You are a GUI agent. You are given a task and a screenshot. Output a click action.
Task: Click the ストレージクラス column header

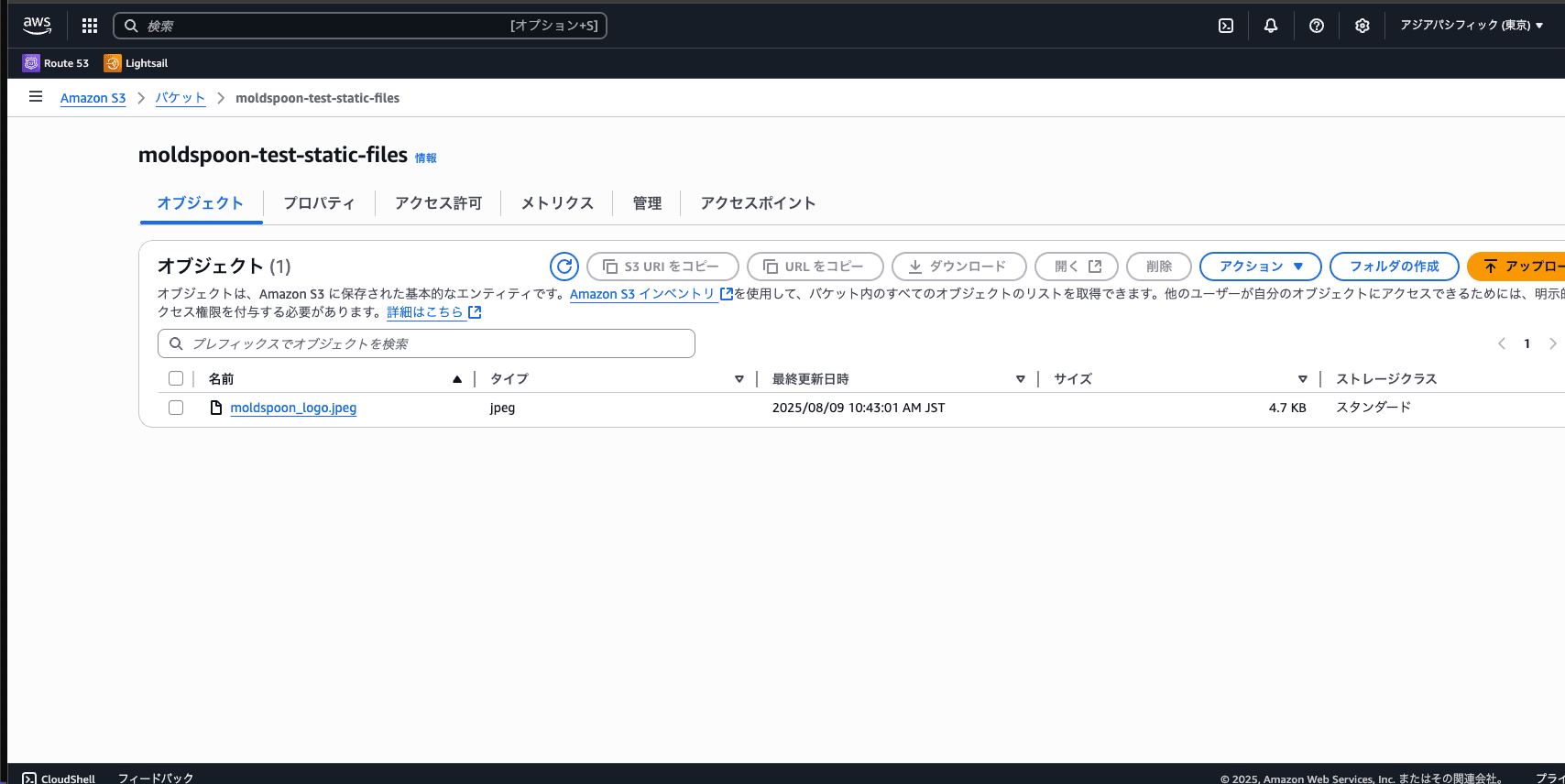(1386, 379)
